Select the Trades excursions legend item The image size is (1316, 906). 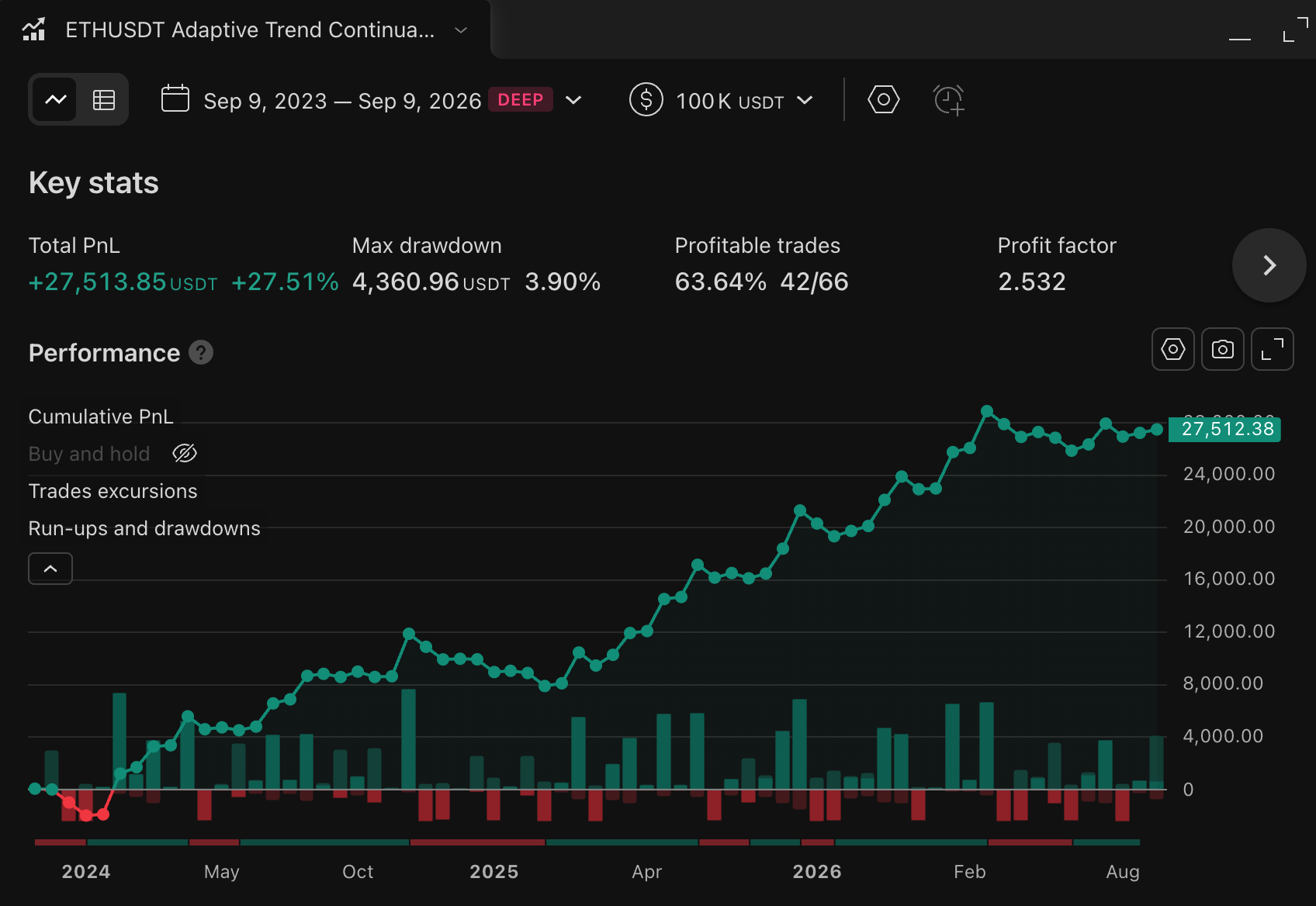coord(113,491)
